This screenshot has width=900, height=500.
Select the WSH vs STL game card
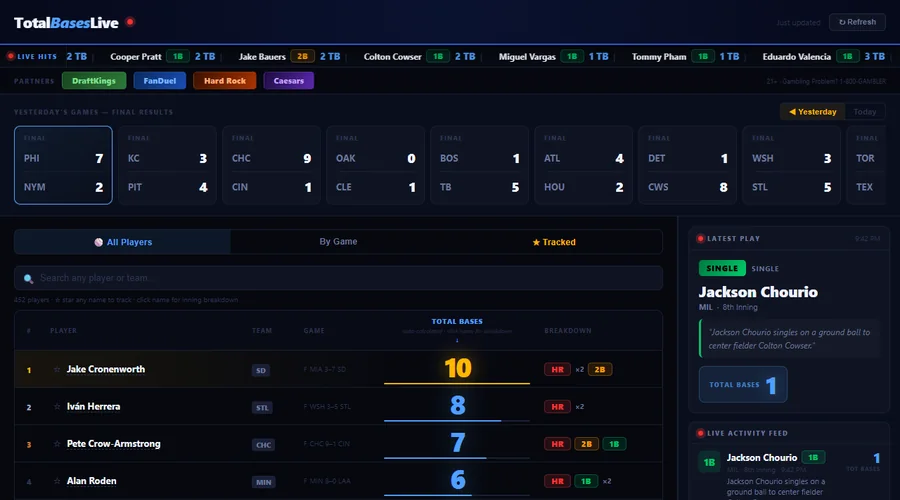[792, 165]
